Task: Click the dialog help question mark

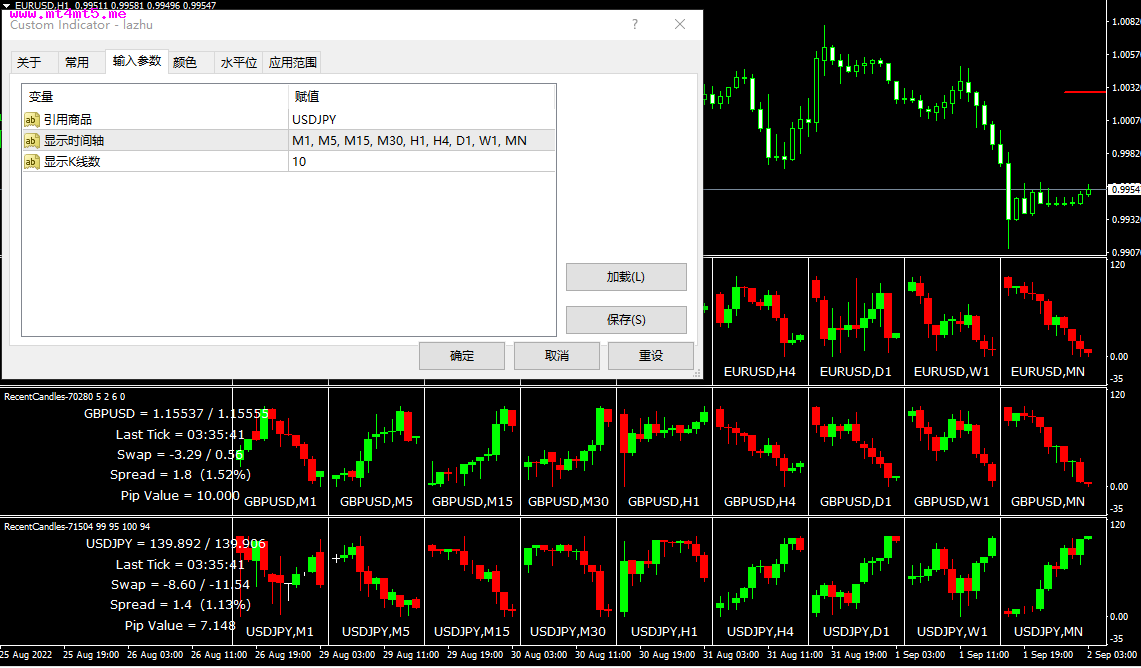Action: pos(635,24)
